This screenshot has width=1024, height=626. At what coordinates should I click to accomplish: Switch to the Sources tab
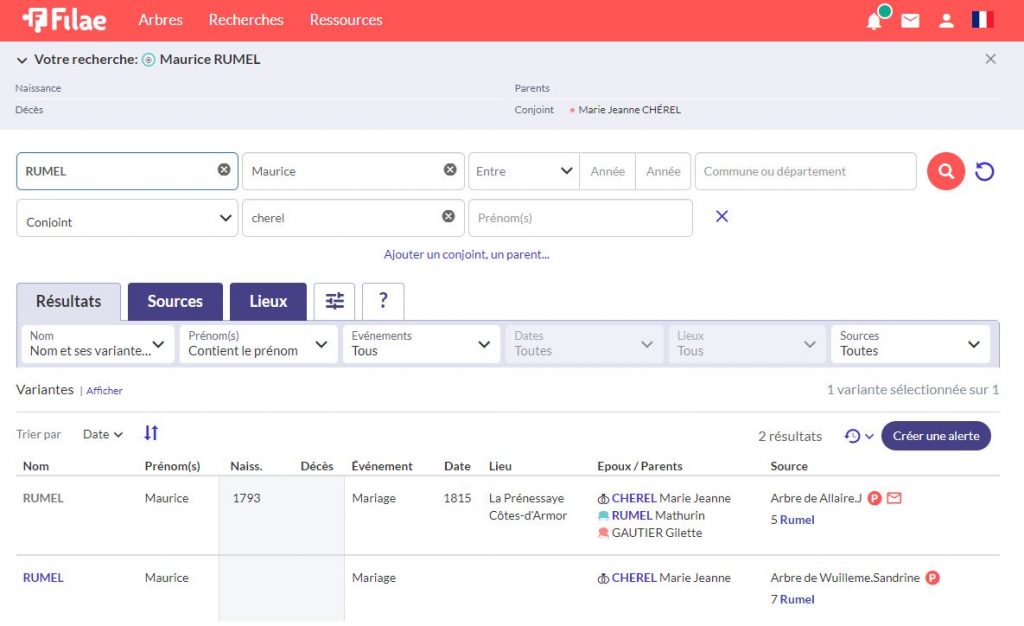tap(175, 301)
